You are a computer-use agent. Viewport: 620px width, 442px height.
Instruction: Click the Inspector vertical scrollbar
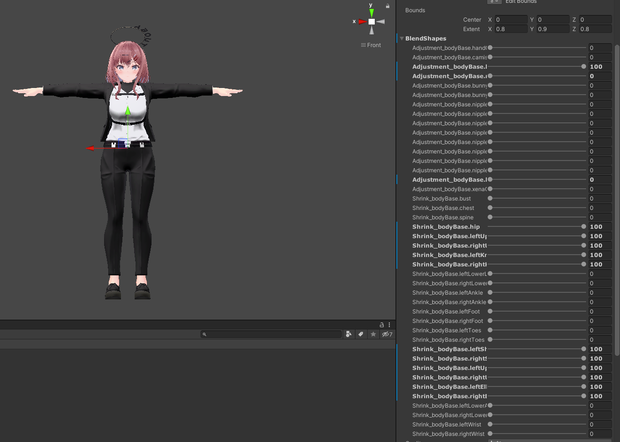pos(618,200)
